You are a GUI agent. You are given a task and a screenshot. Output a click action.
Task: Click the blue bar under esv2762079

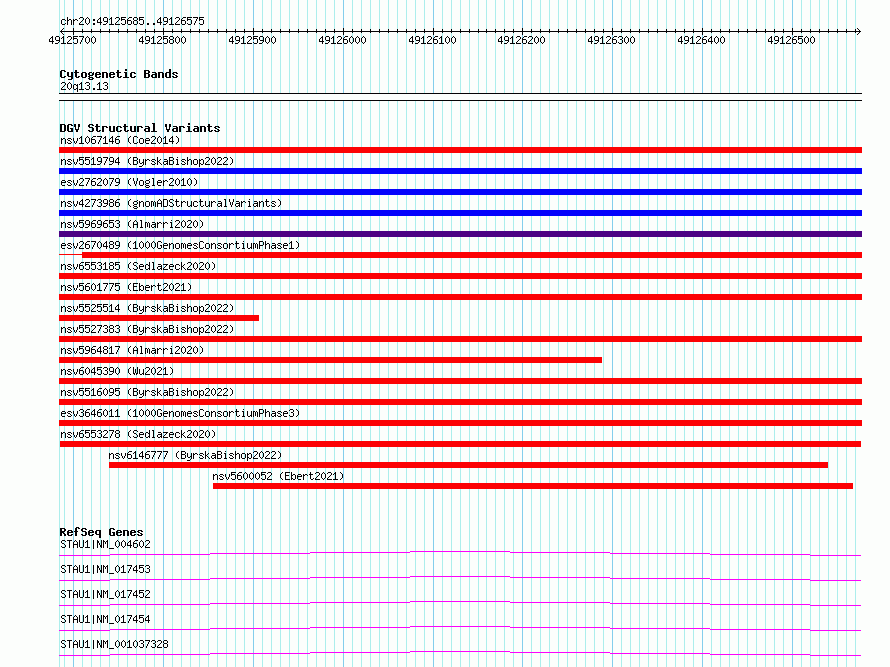[460, 192]
